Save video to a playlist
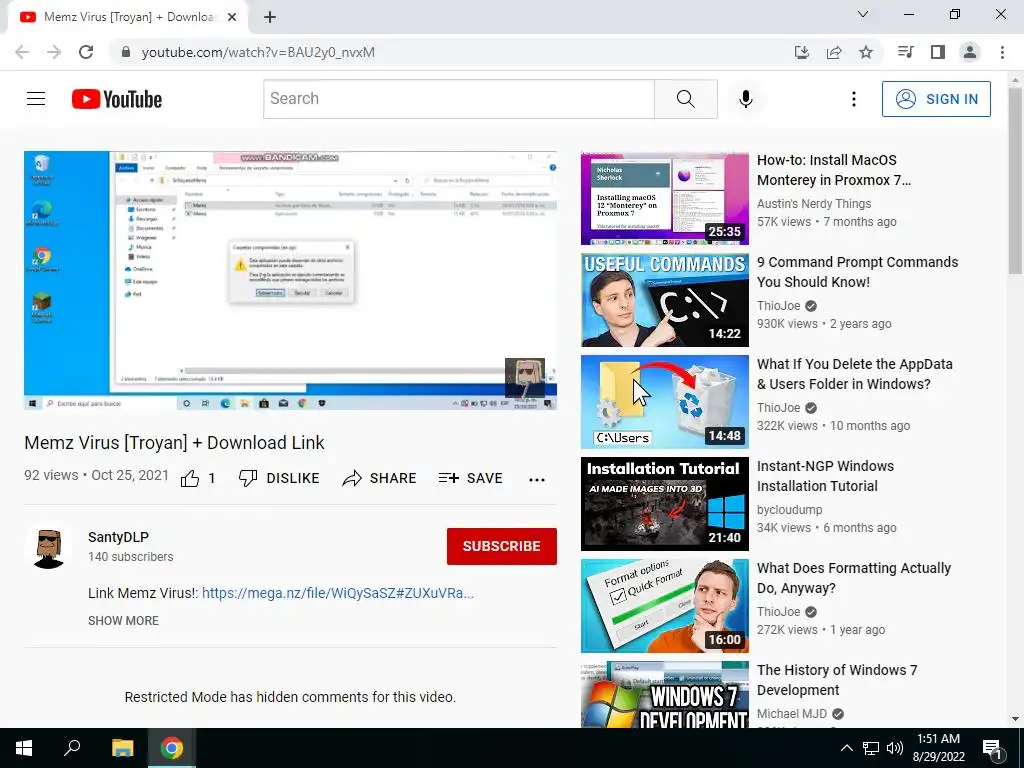The width and height of the screenshot is (1024, 768). 470,478
